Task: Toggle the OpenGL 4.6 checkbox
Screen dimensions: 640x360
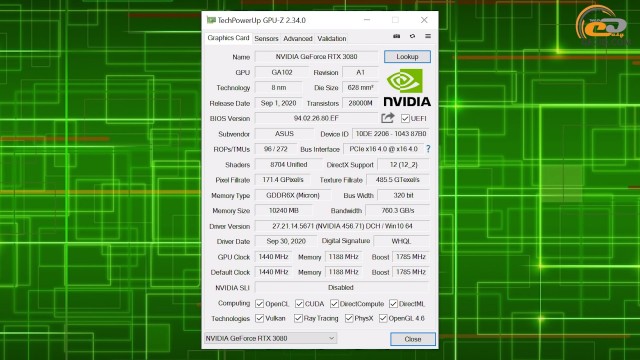Action: coord(383,318)
